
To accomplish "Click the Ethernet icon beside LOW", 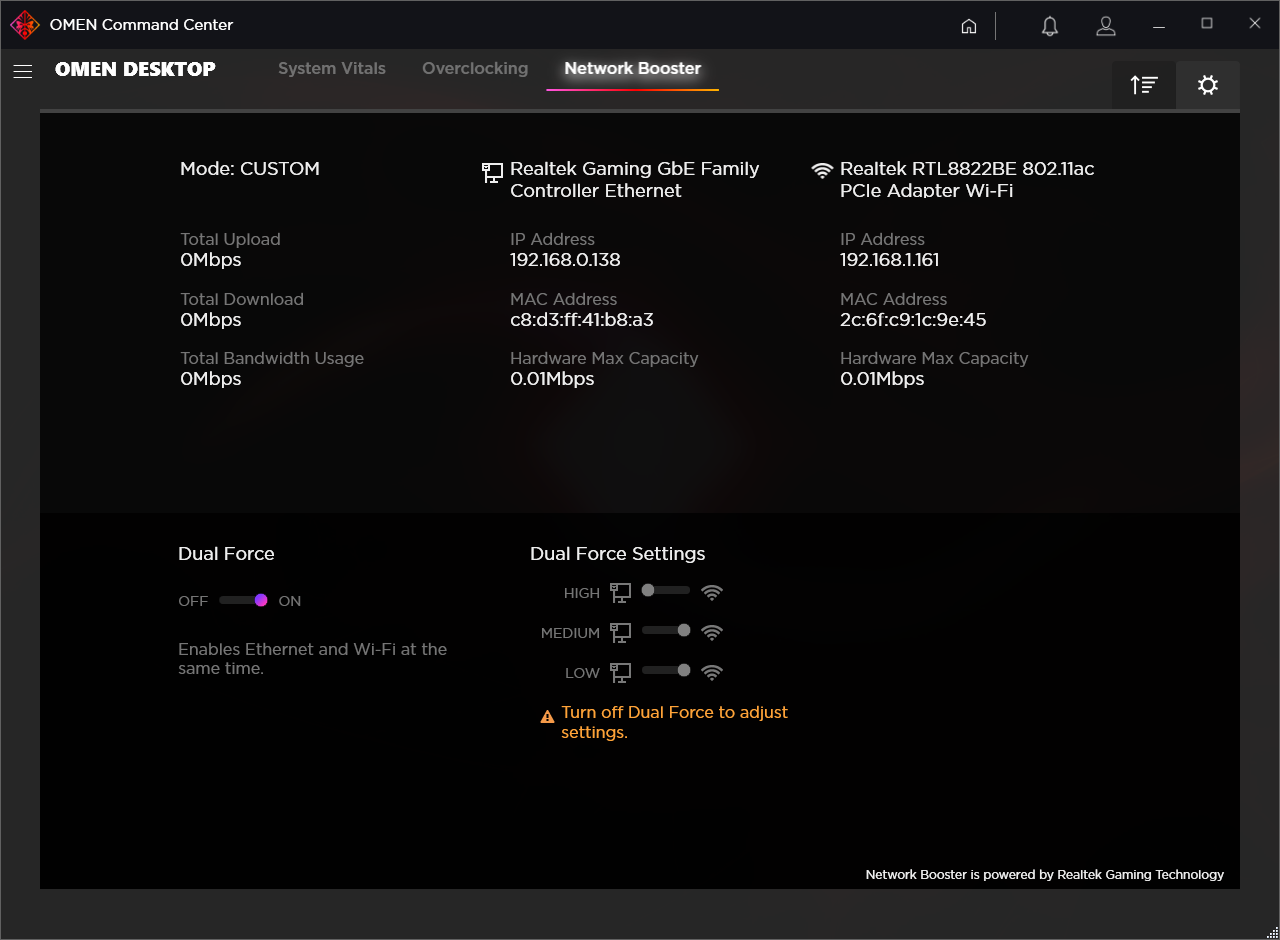I will (x=621, y=673).
